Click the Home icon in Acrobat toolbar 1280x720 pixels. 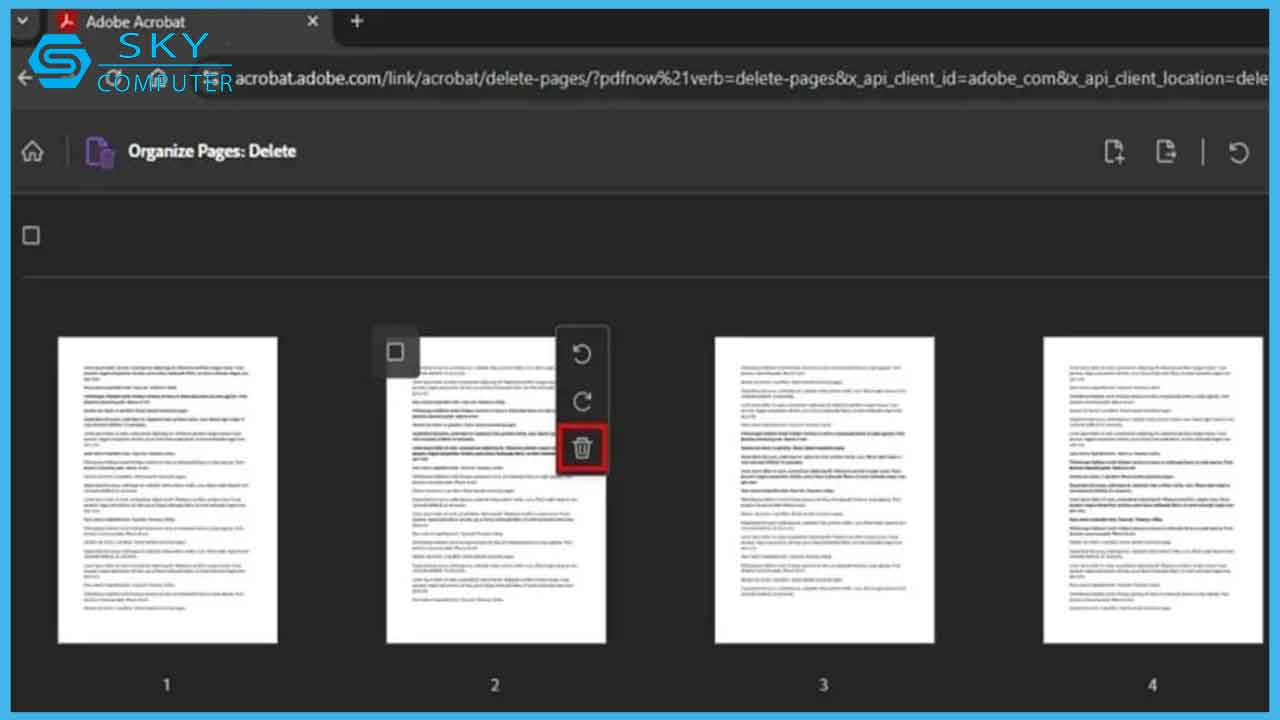(32, 151)
